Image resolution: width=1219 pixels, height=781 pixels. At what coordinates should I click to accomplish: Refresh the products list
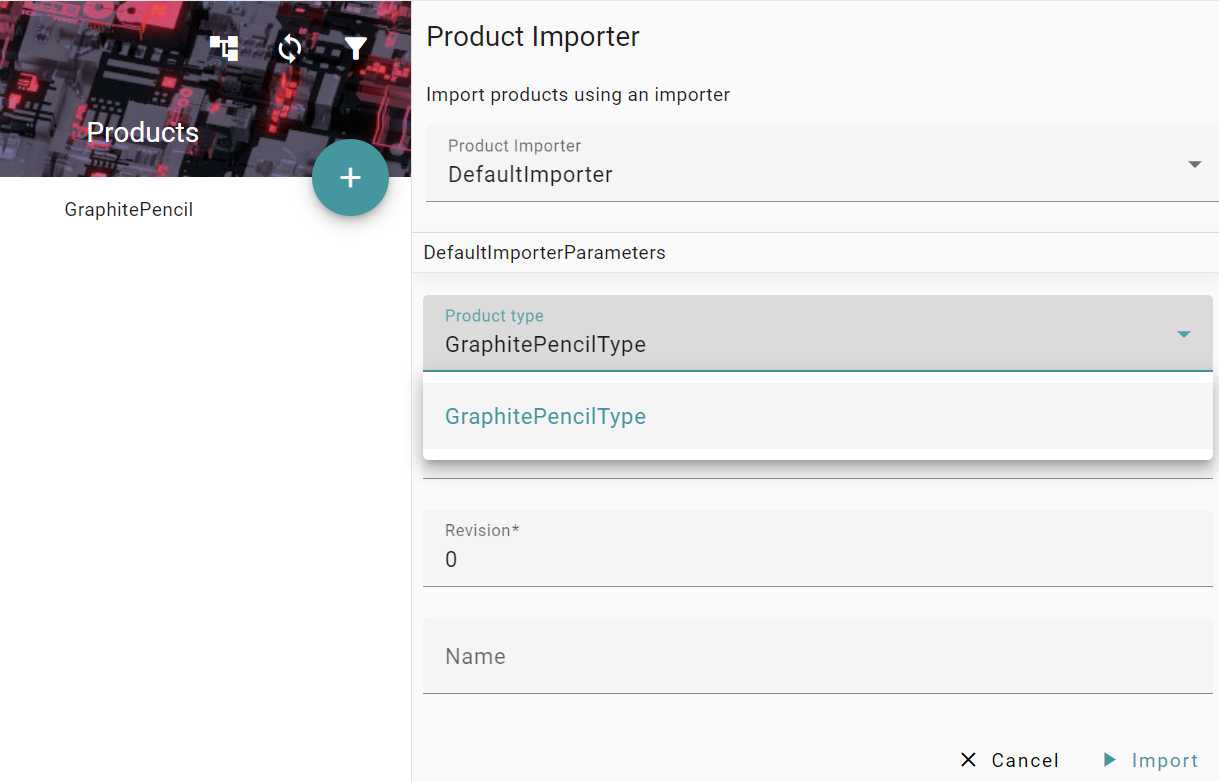coord(290,48)
